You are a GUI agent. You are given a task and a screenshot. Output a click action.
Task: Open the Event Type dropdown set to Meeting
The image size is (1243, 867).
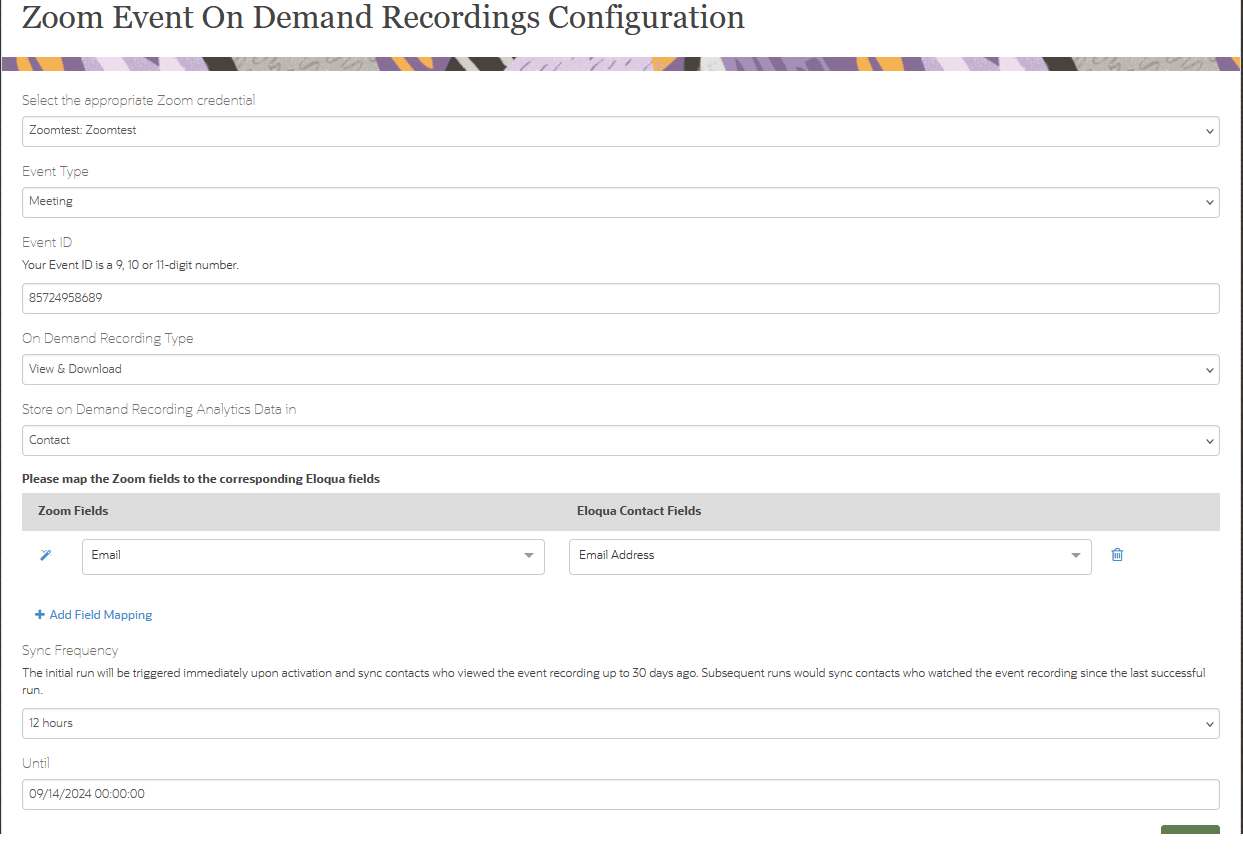(620, 202)
